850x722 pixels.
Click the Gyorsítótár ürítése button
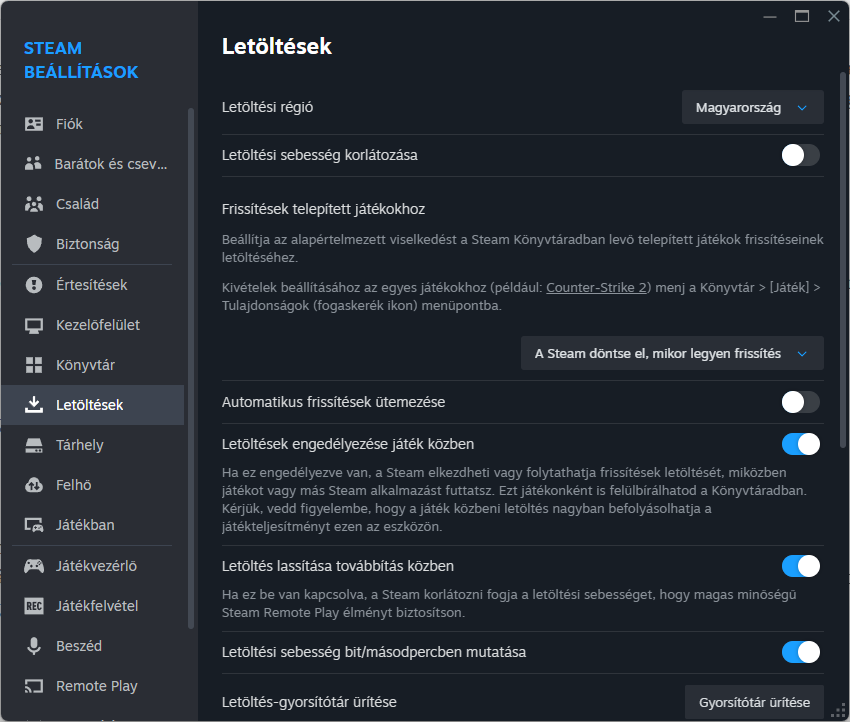point(754,702)
